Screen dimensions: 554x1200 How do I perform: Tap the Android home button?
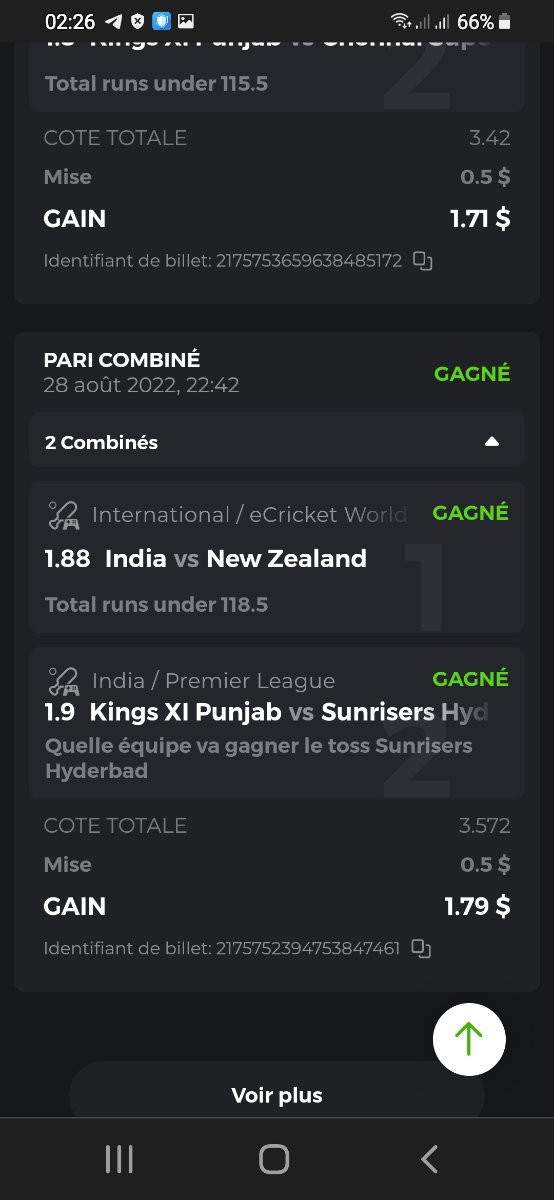point(274,1159)
